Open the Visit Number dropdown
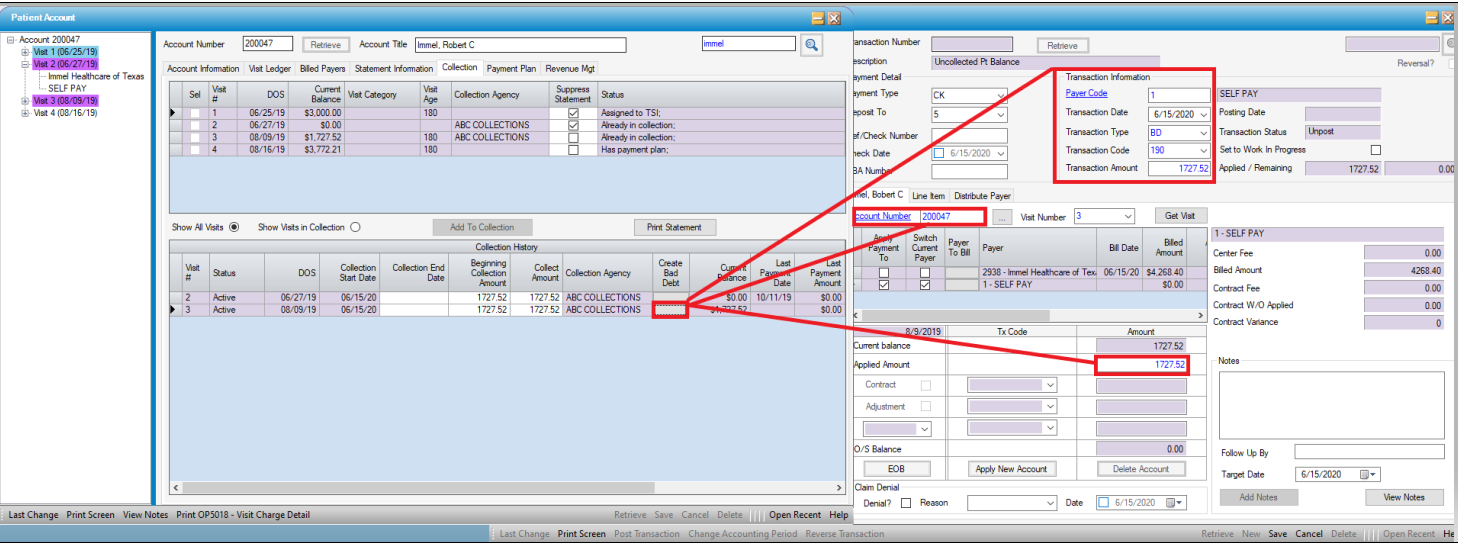The image size is (1458, 543). [x=1128, y=216]
